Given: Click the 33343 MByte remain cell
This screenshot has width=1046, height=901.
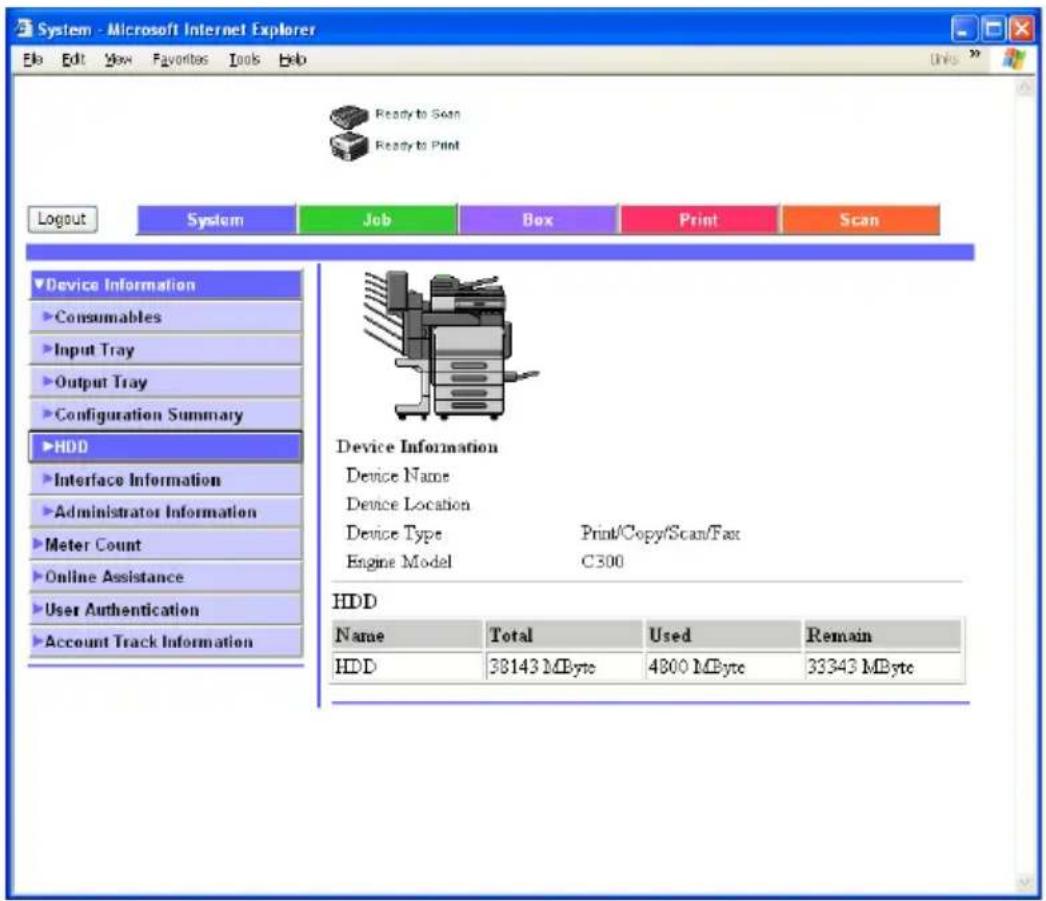Looking at the screenshot, I should (883, 667).
